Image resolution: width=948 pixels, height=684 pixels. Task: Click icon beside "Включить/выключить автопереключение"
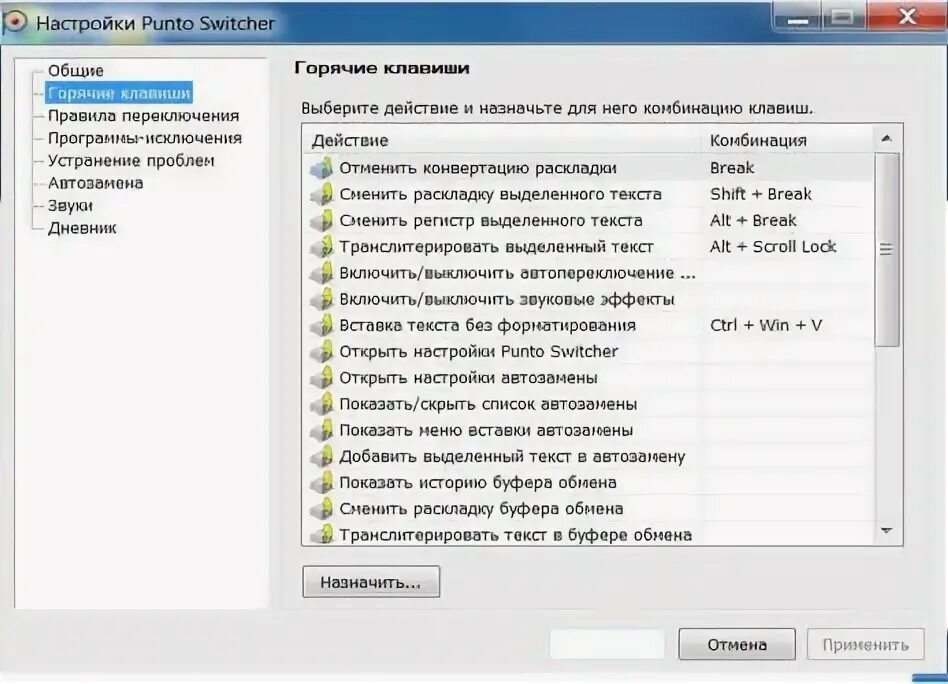(x=322, y=273)
